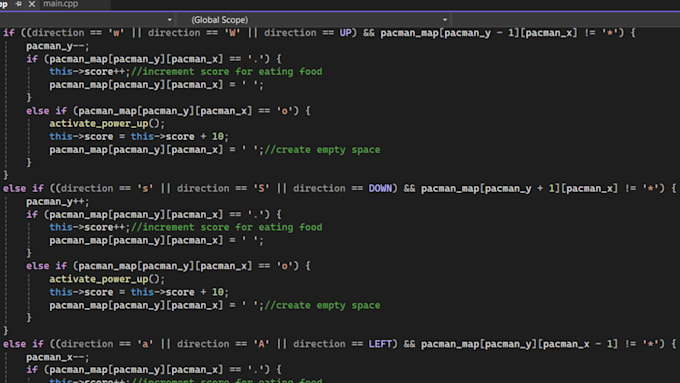Click the DOWN constant in else-if condition

380,188
